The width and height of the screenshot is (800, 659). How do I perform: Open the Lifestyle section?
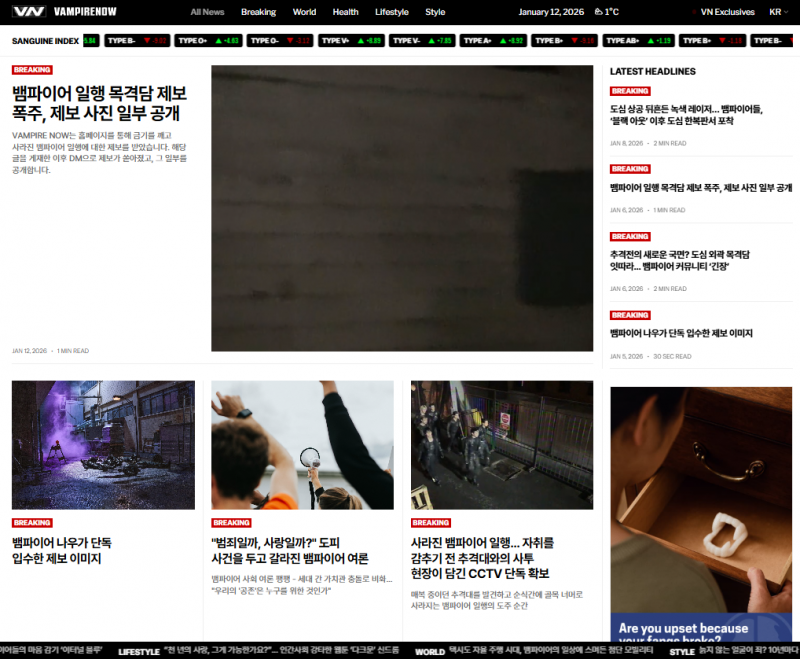pos(392,12)
